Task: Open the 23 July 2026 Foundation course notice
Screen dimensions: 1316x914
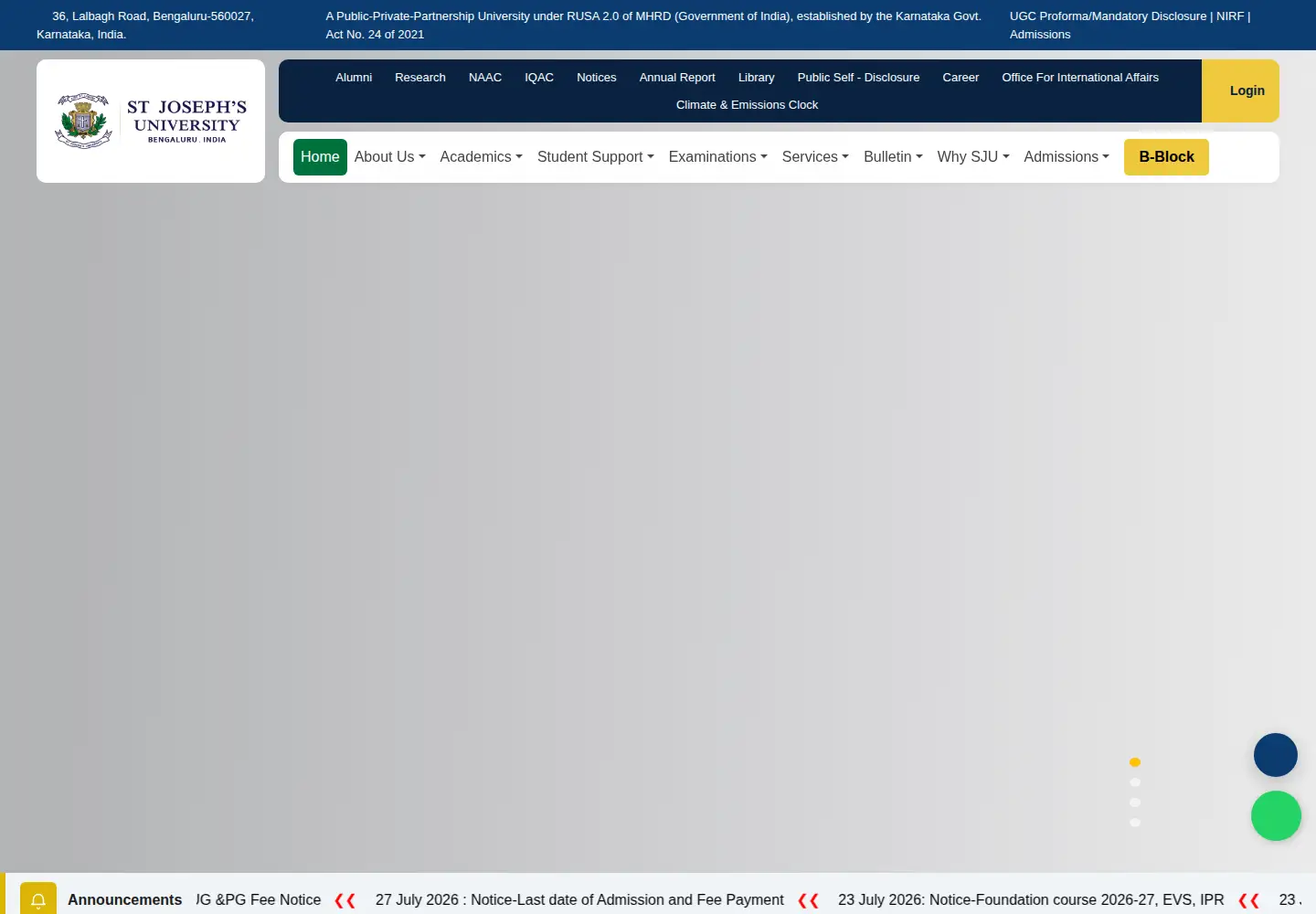Action: 1031,900
